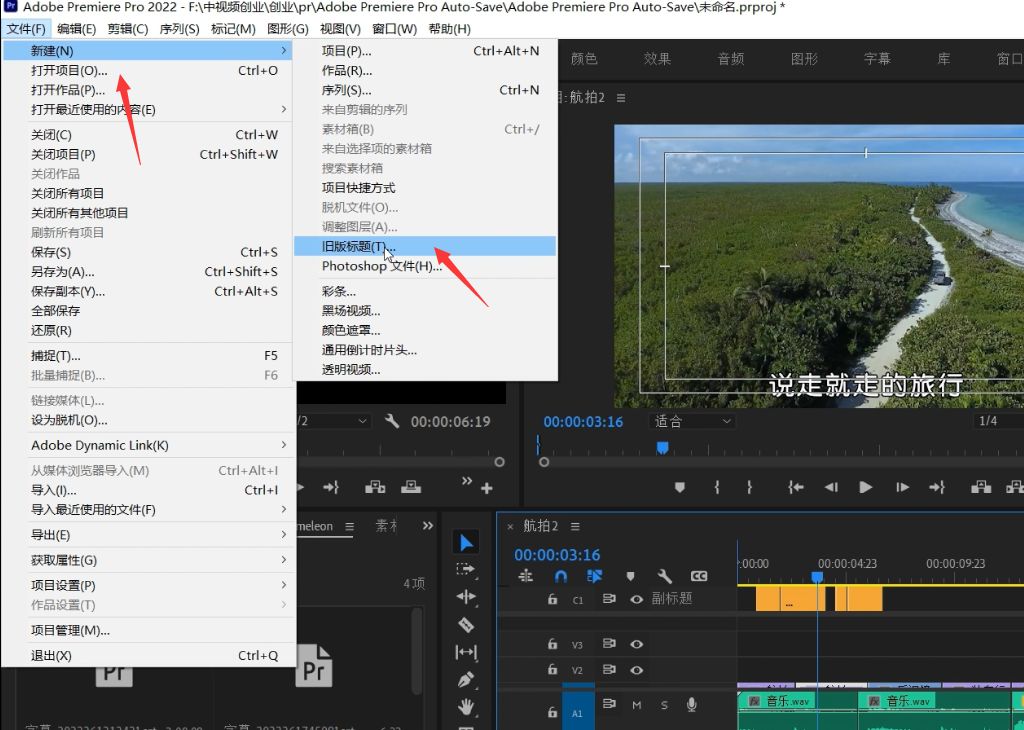
Task: Open timeline wrench display settings
Action: tap(664, 576)
